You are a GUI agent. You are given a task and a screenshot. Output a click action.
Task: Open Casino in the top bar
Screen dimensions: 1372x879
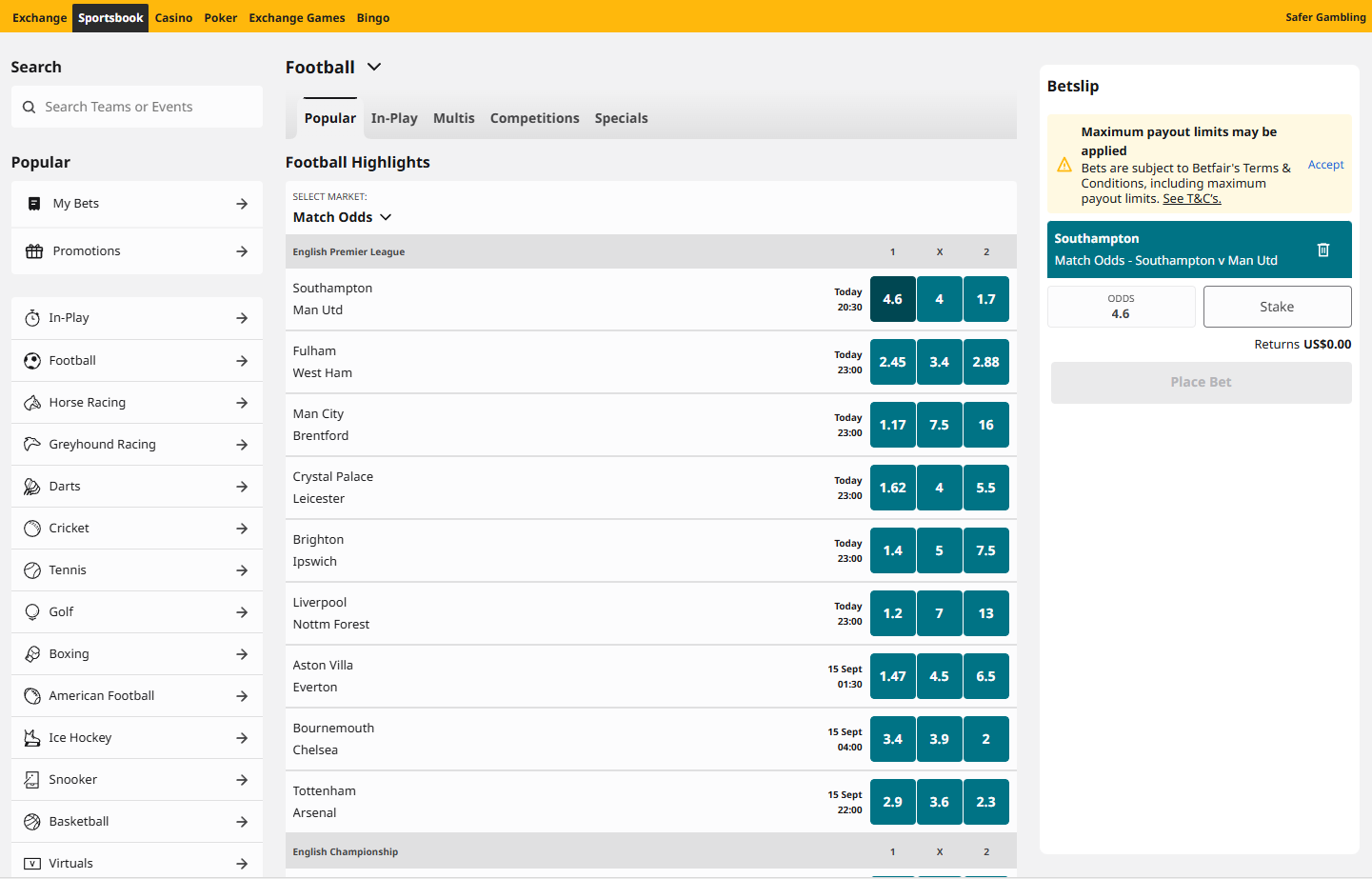174,18
